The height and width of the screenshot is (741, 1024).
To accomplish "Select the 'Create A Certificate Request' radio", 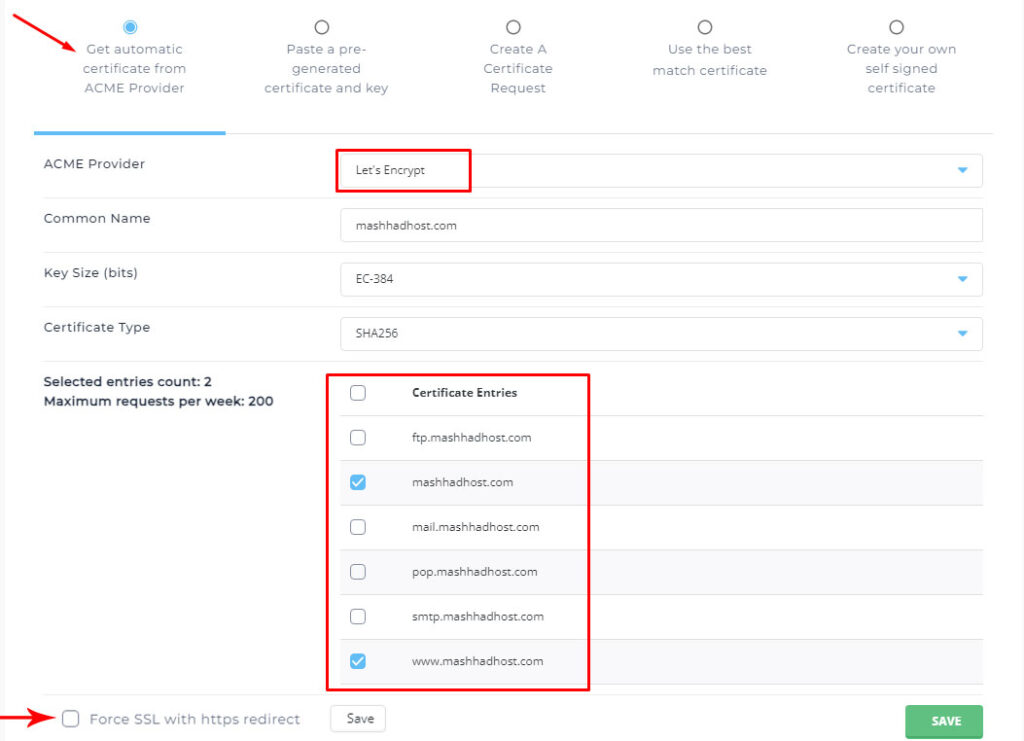I will [x=513, y=27].
